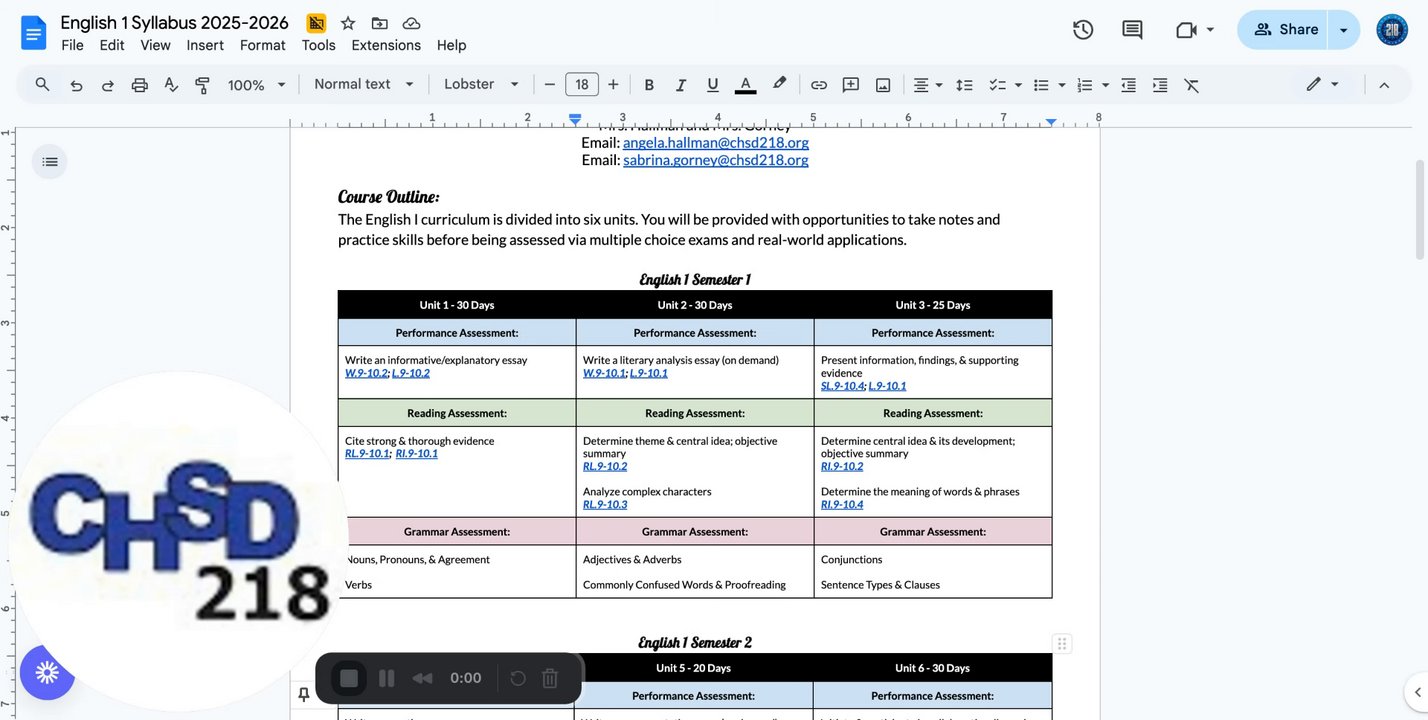
Task: Open version history clock icon
Action: pyautogui.click(x=1083, y=30)
